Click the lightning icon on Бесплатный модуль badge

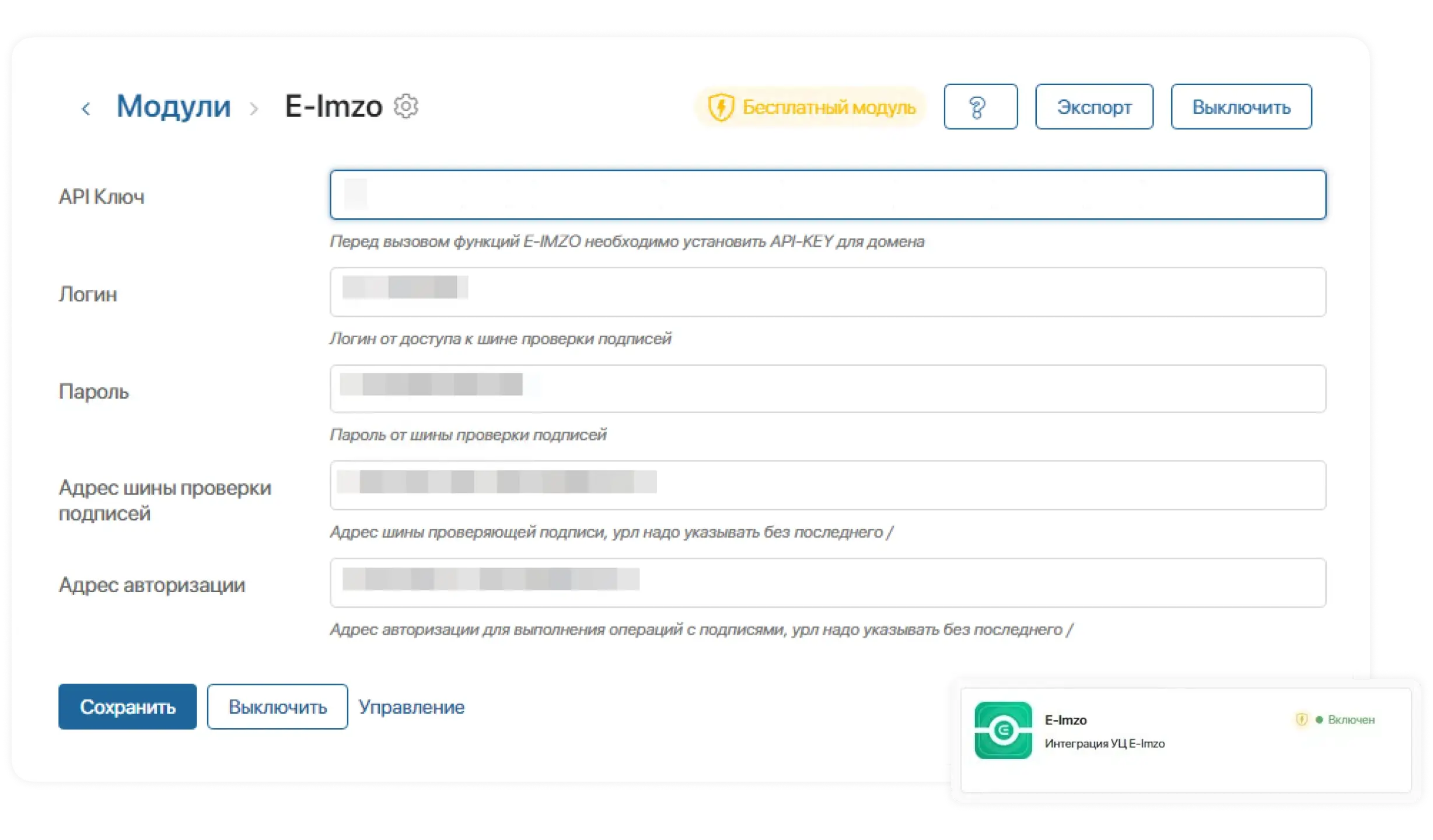[x=722, y=107]
